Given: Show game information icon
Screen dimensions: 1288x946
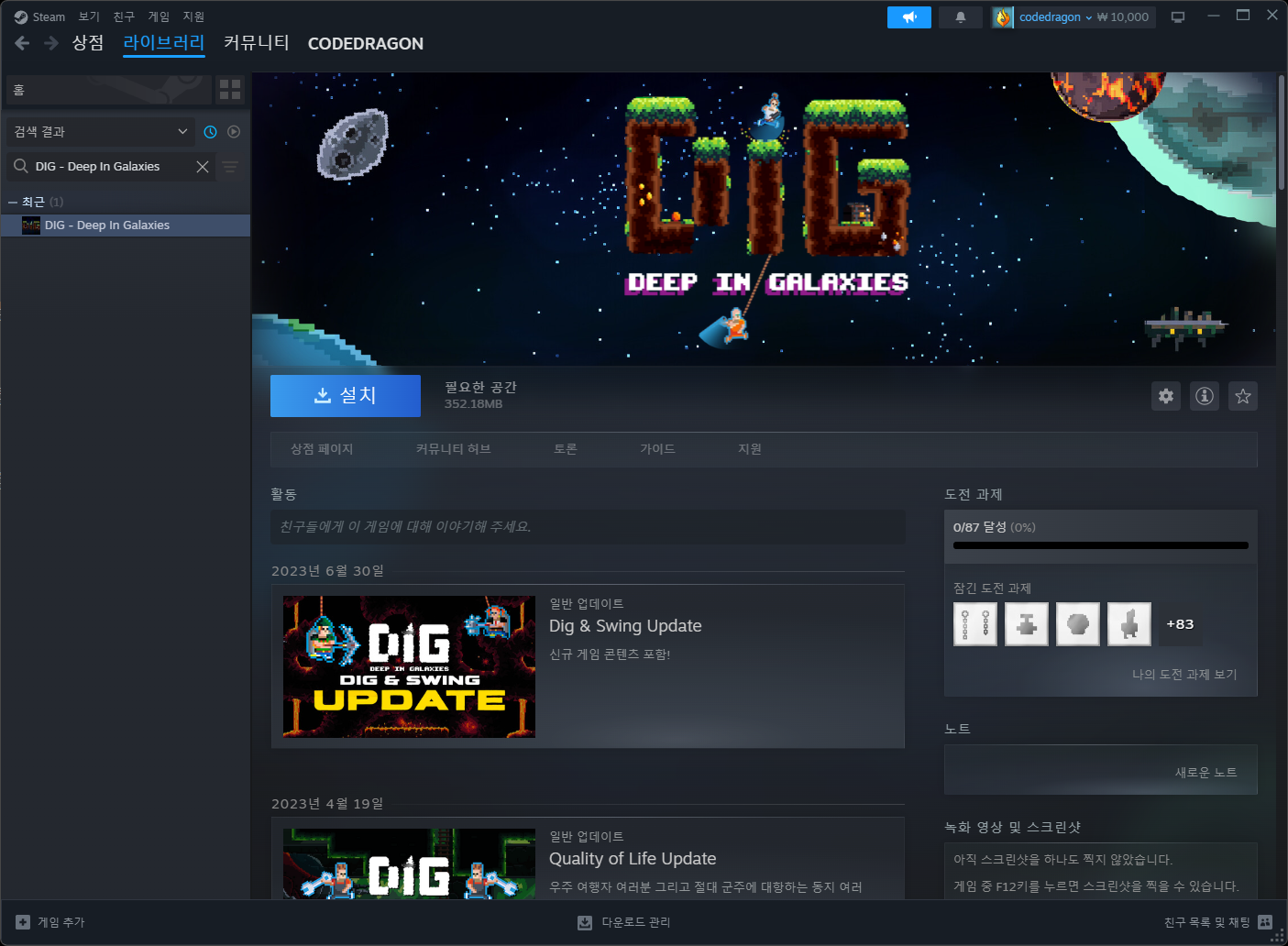Looking at the screenshot, I should [1205, 396].
